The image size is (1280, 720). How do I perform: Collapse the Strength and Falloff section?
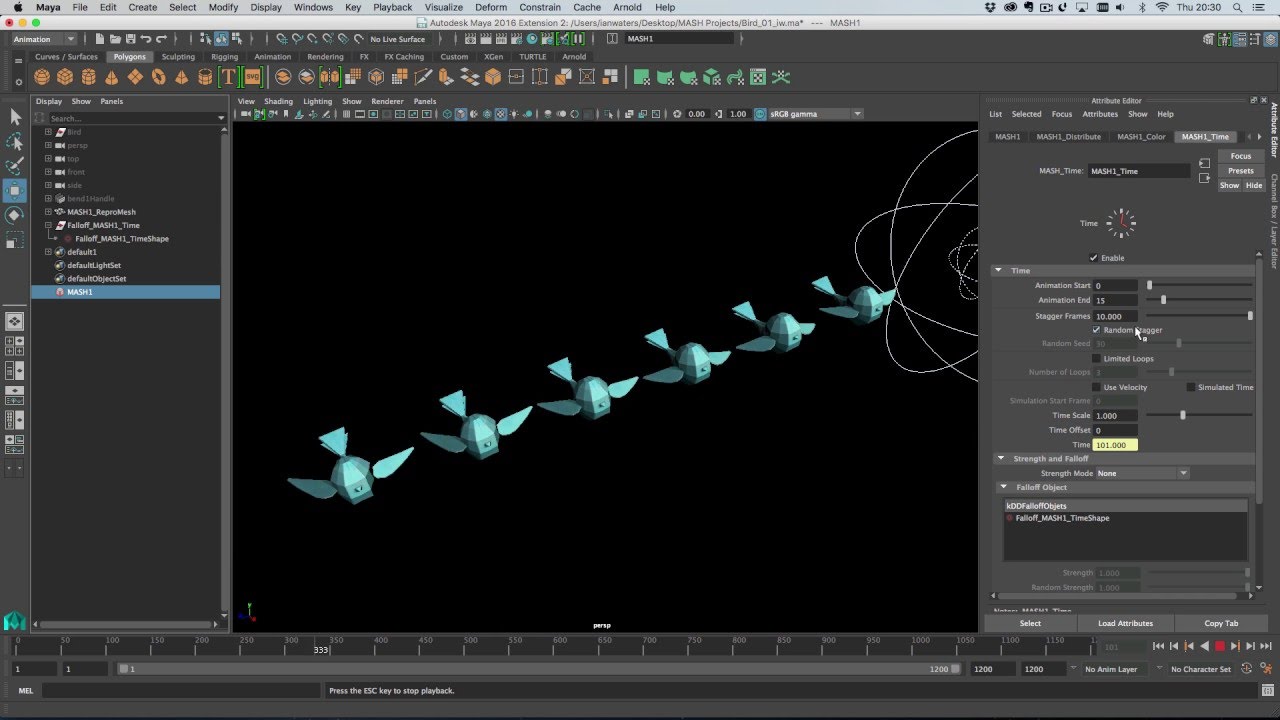coord(1001,459)
